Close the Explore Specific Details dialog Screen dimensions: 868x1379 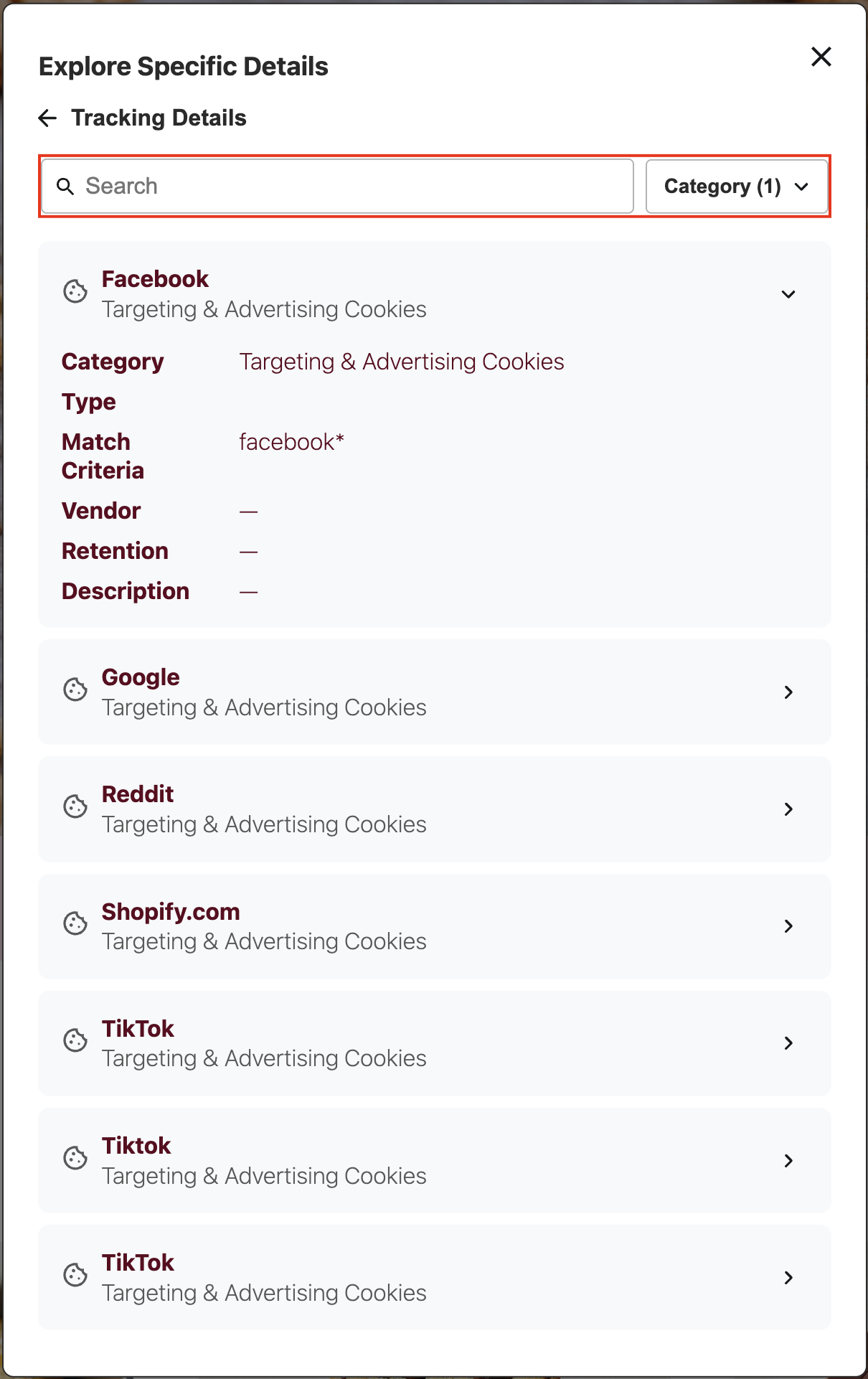[821, 57]
